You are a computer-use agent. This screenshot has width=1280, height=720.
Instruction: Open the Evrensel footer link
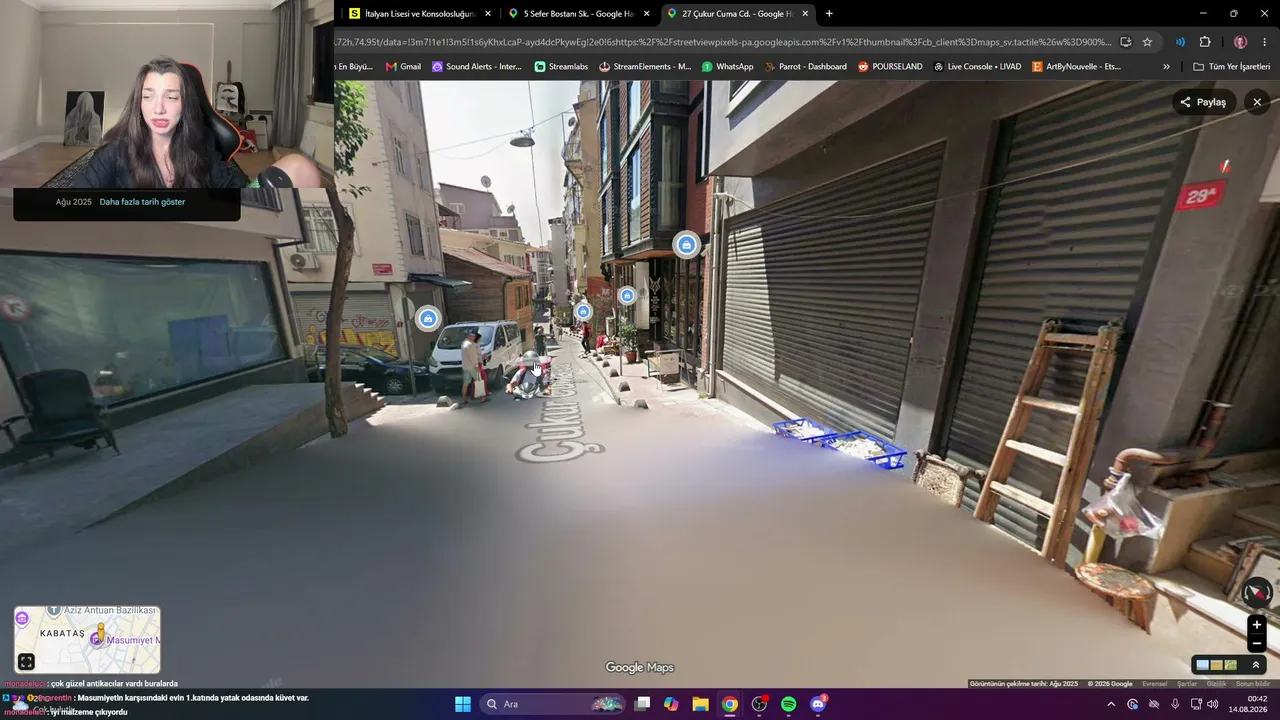click(x=1155, y=684)
